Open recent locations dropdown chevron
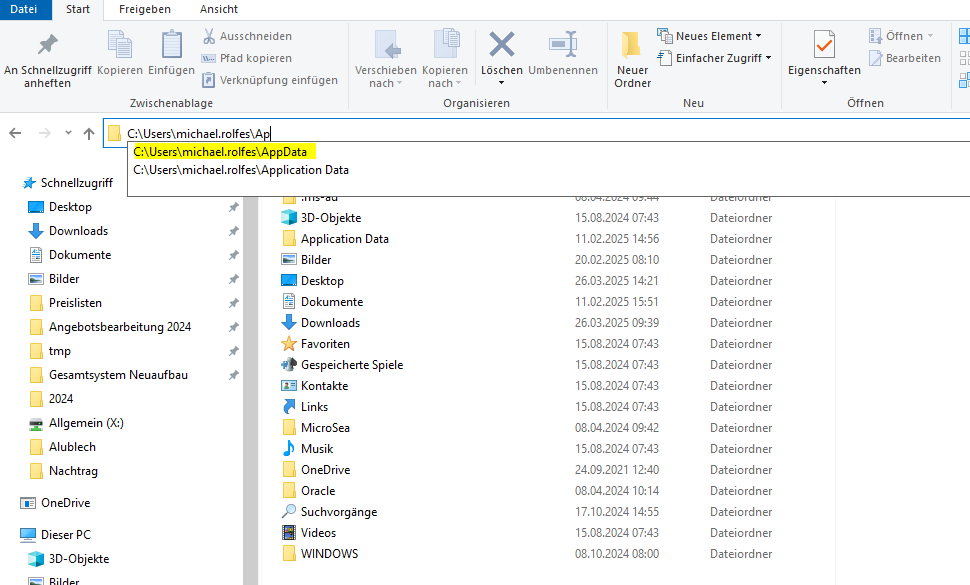Viewport: 970px width, 585px height. (68, 133)
